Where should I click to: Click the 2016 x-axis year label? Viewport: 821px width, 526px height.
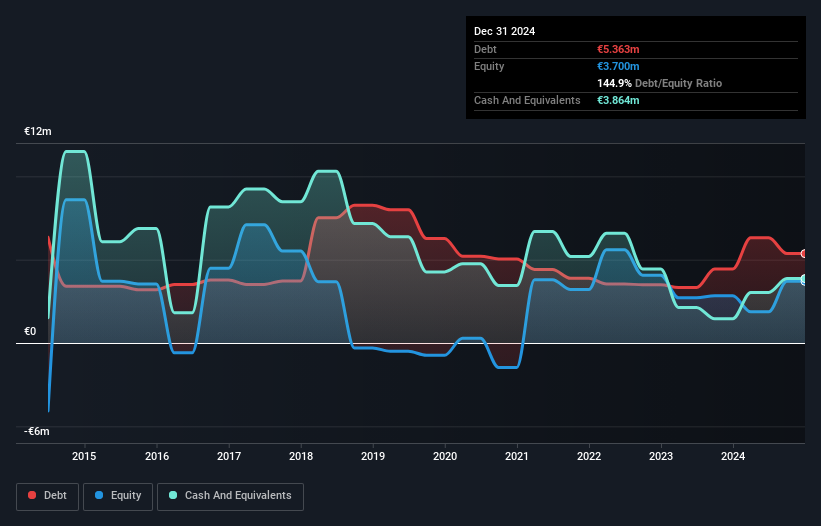point(157,456)
